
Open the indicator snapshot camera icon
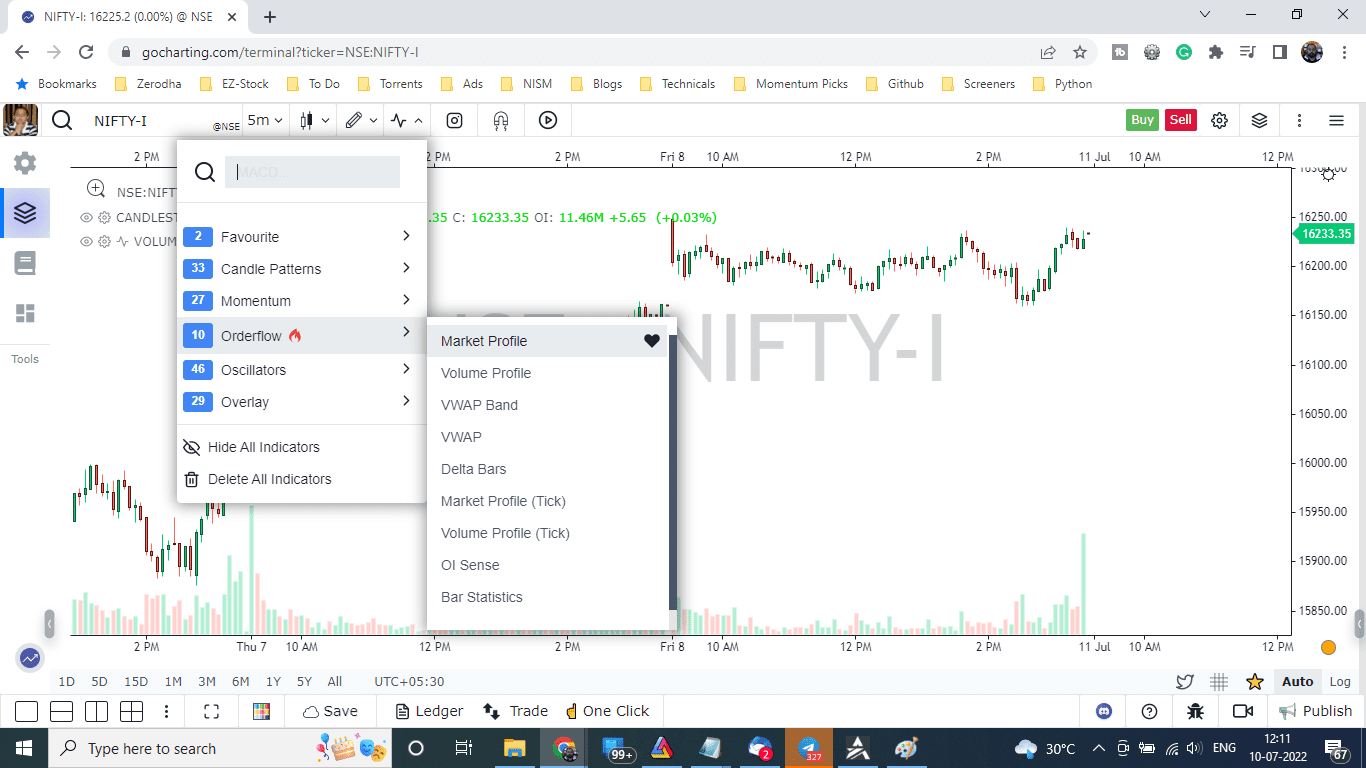tap(455, 120)
